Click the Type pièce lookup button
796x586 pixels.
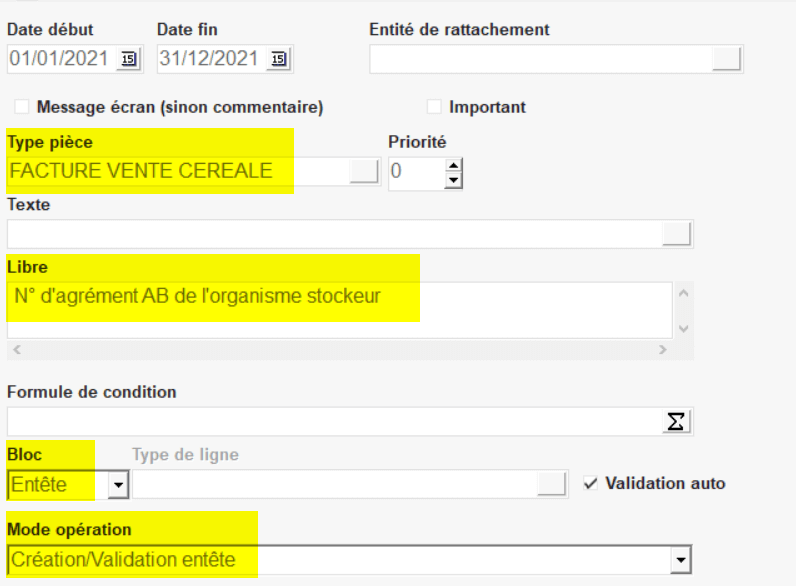[x=364, y=172]
